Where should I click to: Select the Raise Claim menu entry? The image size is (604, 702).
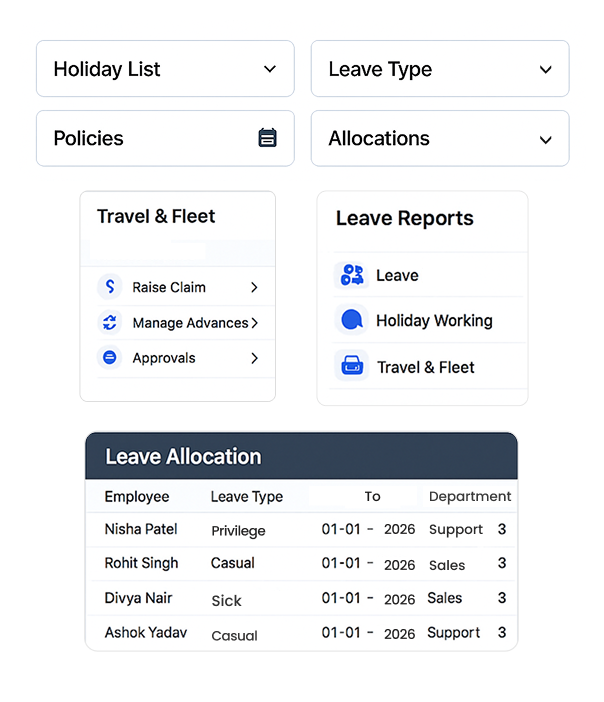[x=169, y=287]
